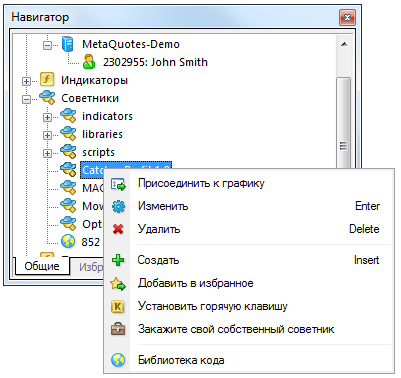Select Установить горячую клавишу menu entry
This screenshot has height=378, width=401.
click(x=249, y=306)
